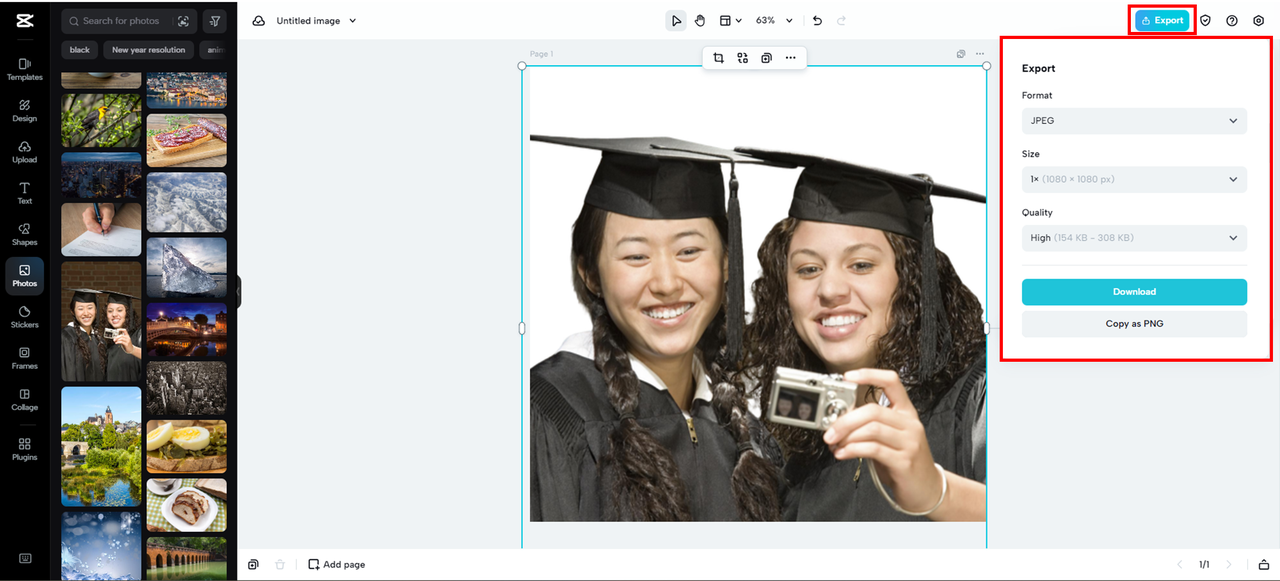Open the layout view dropdown
The width and height of the screenshot is (1280, 581).
point(731,21)
